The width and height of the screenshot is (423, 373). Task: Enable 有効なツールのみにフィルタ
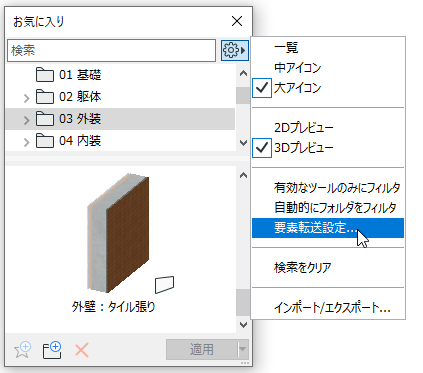pos(337,188)
